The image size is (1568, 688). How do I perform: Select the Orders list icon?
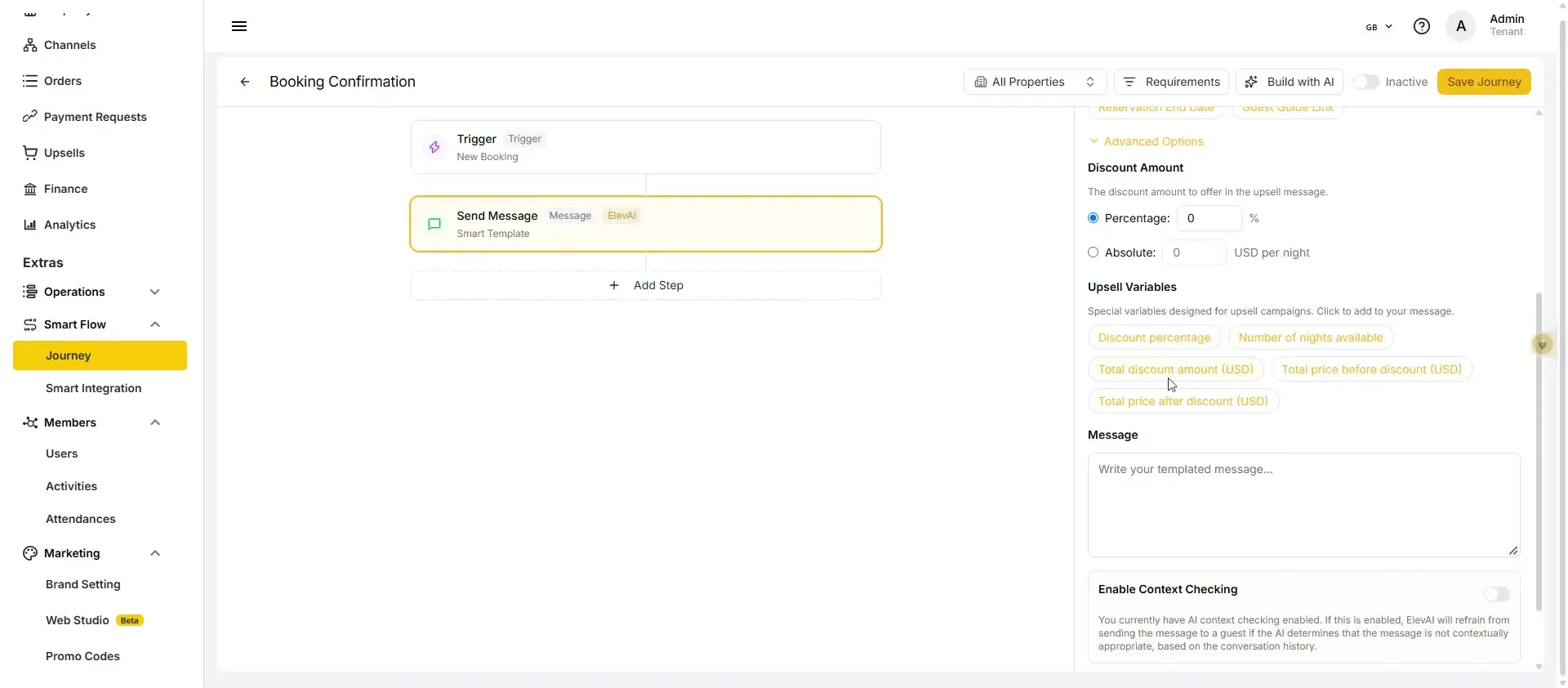click(30, 81)
